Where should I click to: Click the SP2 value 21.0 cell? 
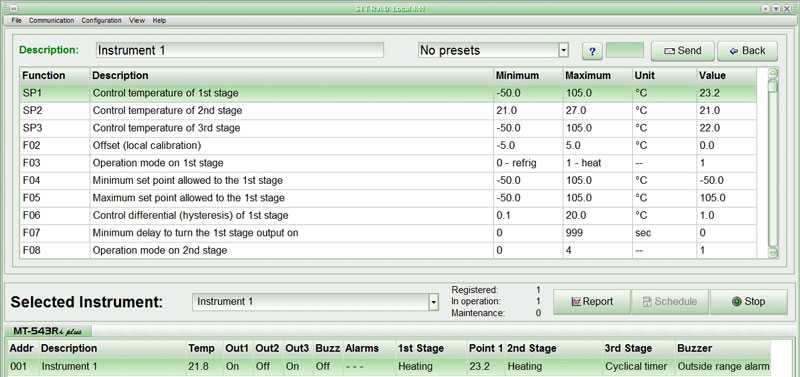726,111
